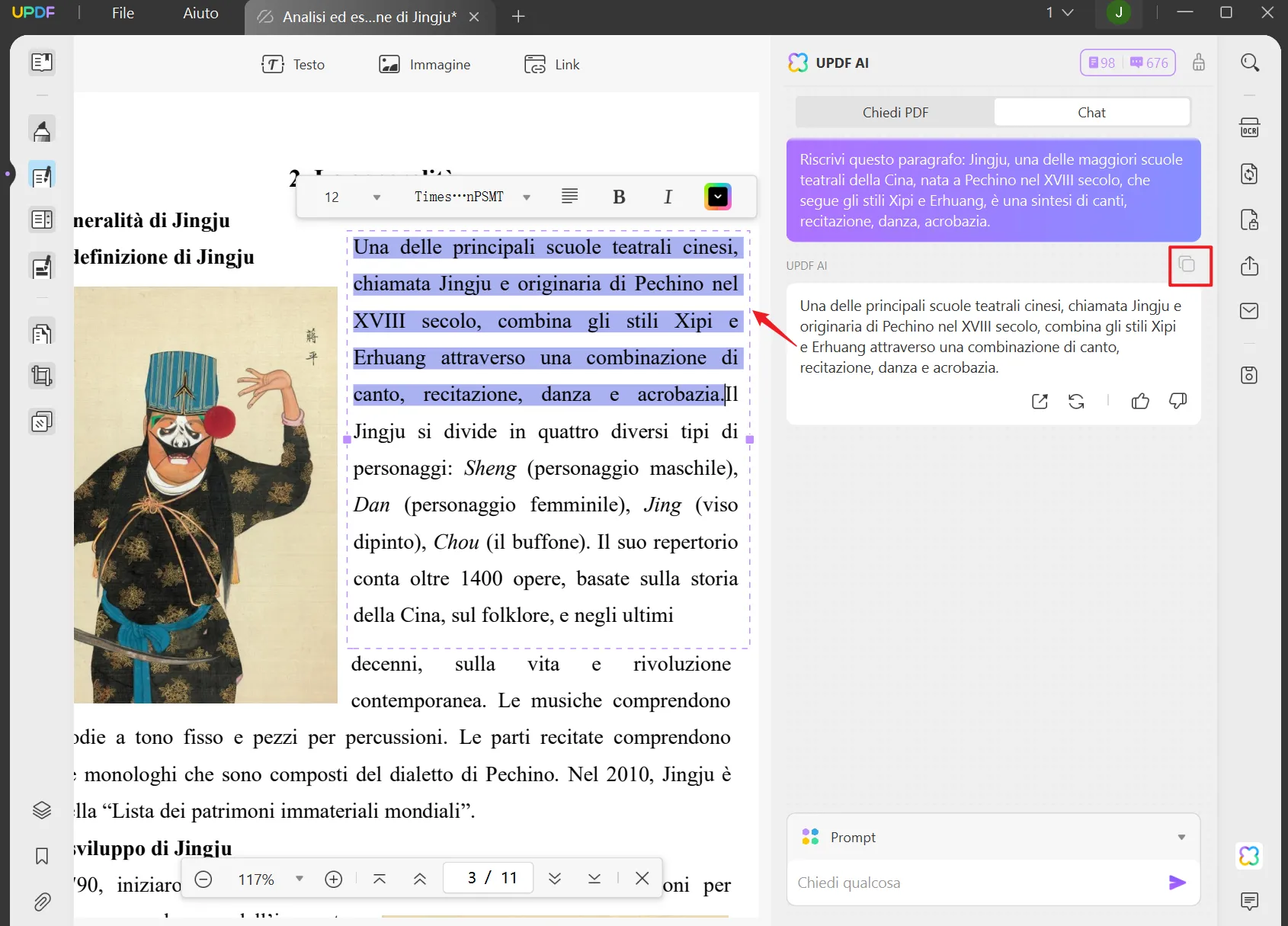Open the Convert pages tool in sidebar

[42, 333]
